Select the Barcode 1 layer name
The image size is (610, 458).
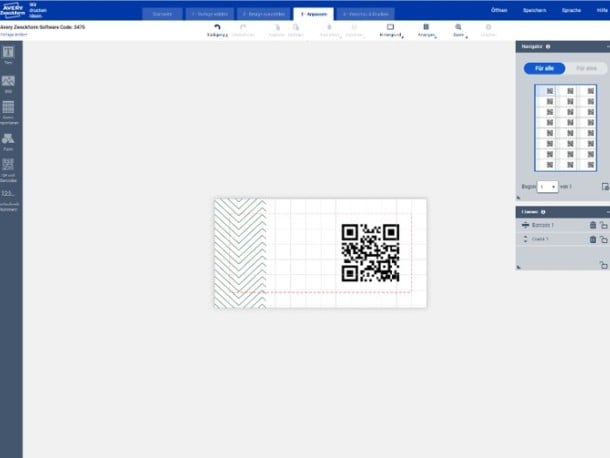point(542,225)
